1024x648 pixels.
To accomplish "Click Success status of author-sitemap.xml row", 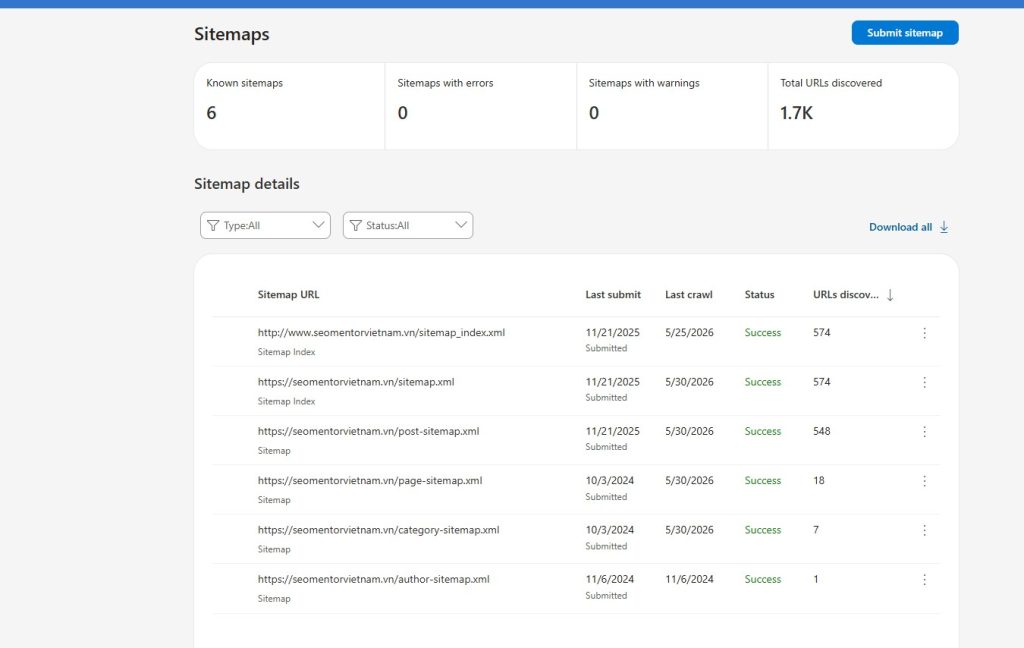I will (762, 579).
